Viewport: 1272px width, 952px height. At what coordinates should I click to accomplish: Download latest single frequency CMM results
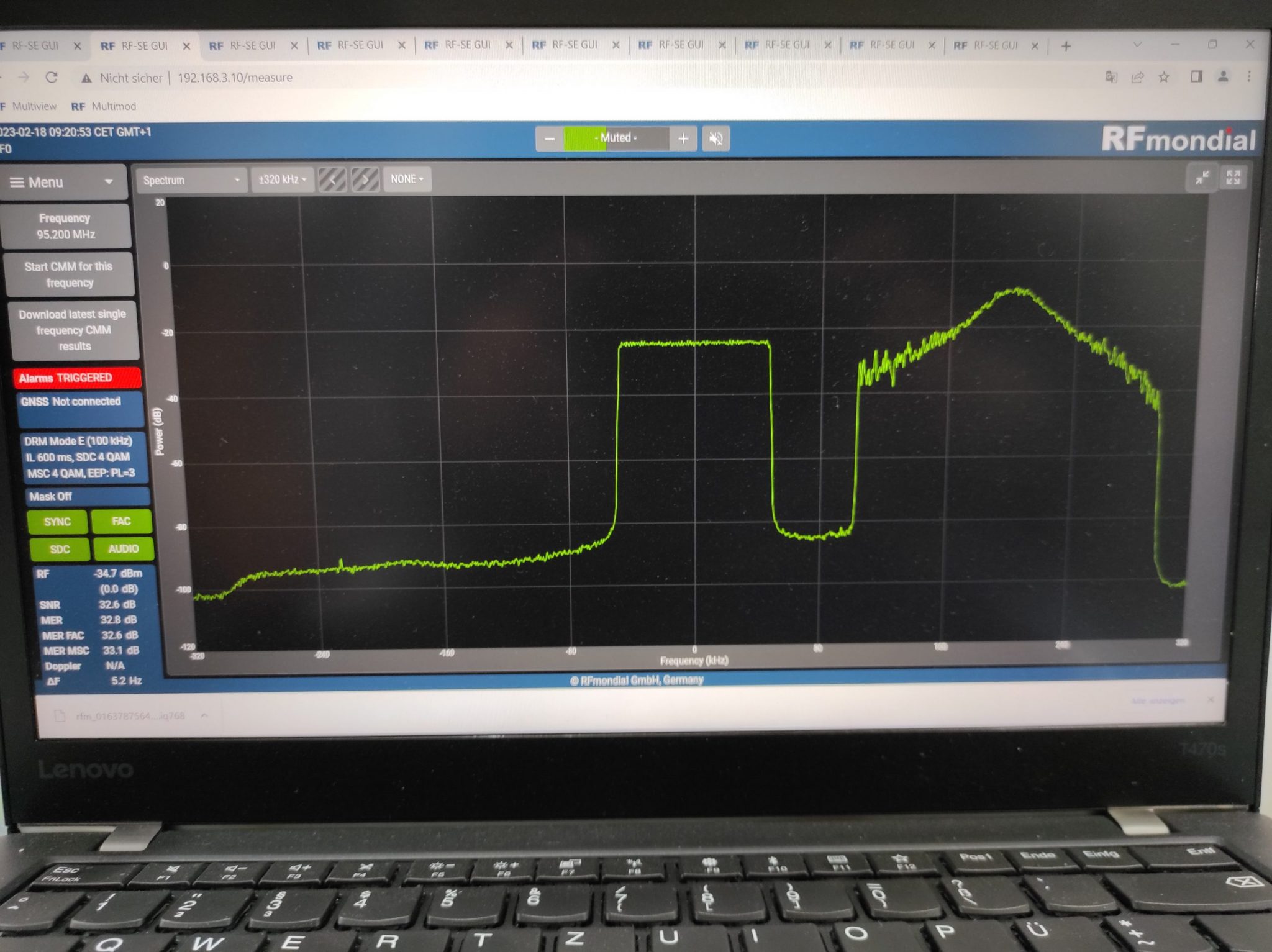click(73, 330)
